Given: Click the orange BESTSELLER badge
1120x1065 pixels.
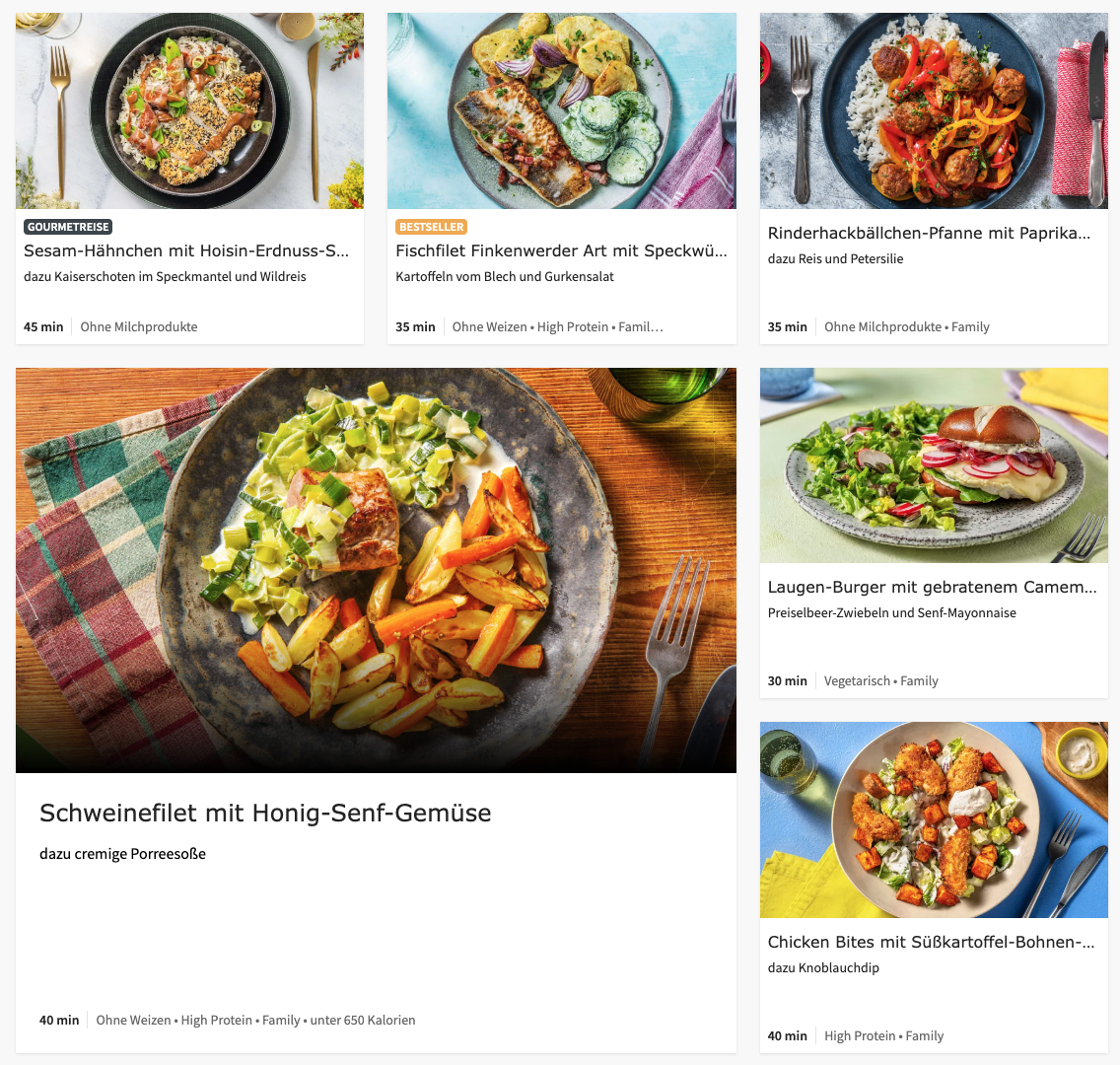Looking at the screenshot, I should (x=431, y=227).
